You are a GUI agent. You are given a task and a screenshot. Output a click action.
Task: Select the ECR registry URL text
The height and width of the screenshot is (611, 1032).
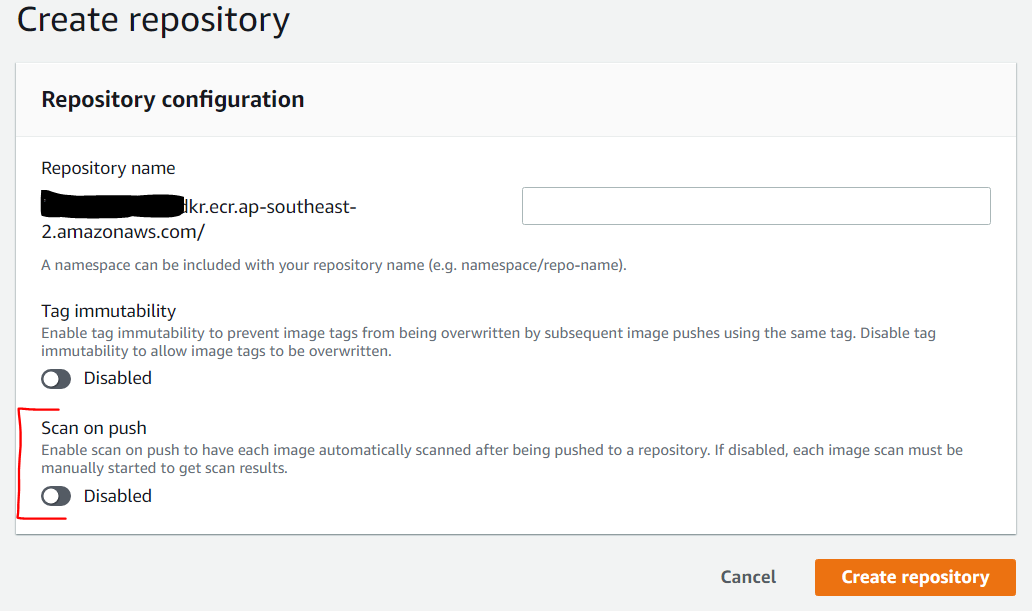click(200, 207)
